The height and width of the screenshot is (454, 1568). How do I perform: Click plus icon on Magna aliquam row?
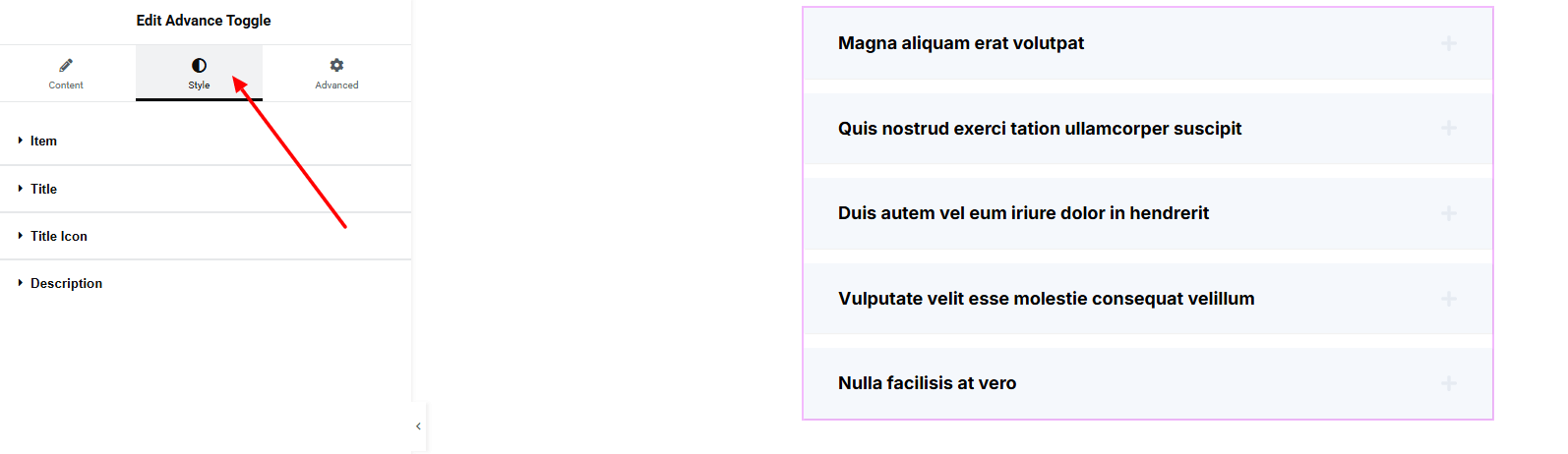tap(1448, 43)
